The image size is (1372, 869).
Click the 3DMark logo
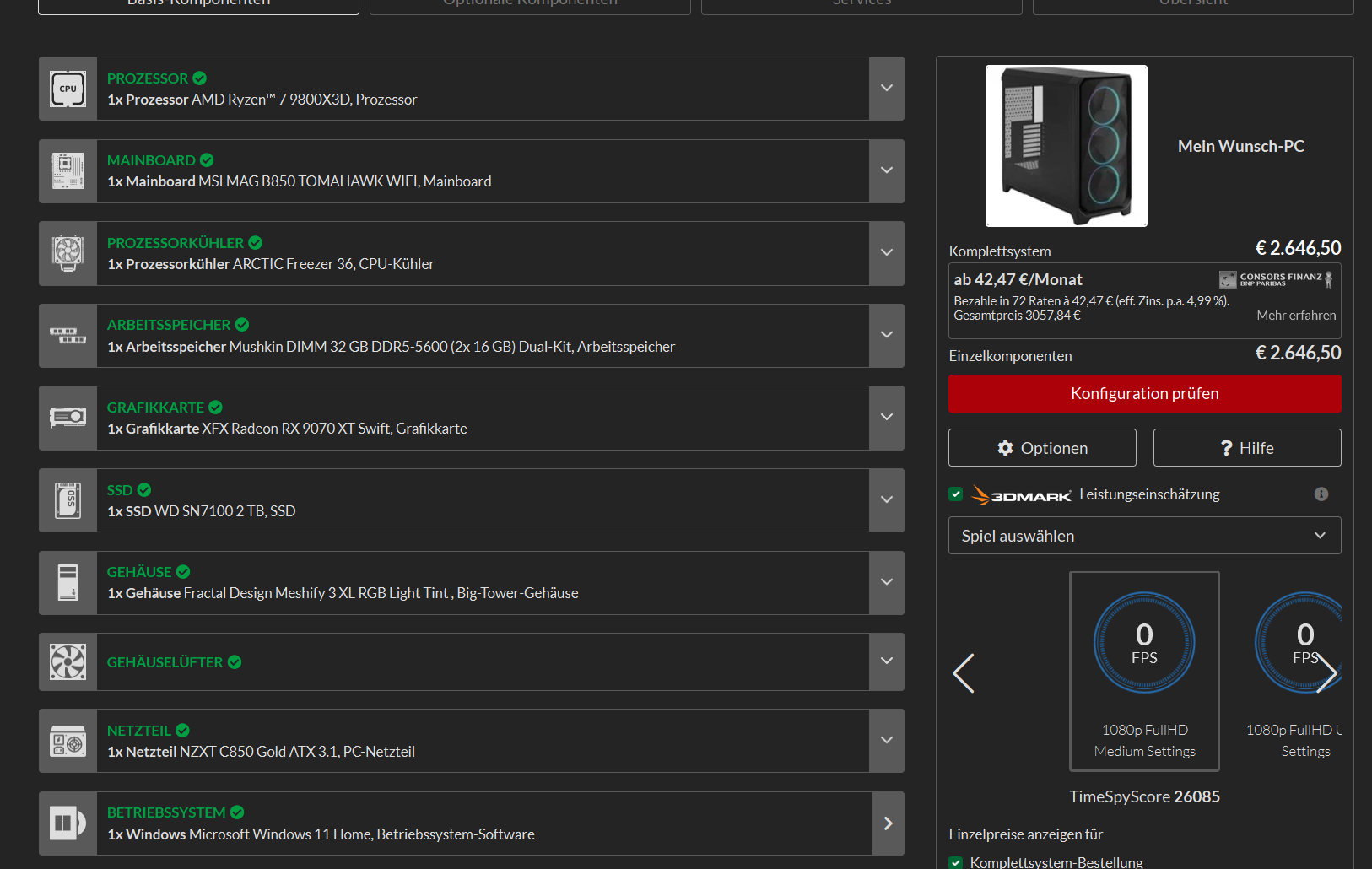click(1021, 495)
